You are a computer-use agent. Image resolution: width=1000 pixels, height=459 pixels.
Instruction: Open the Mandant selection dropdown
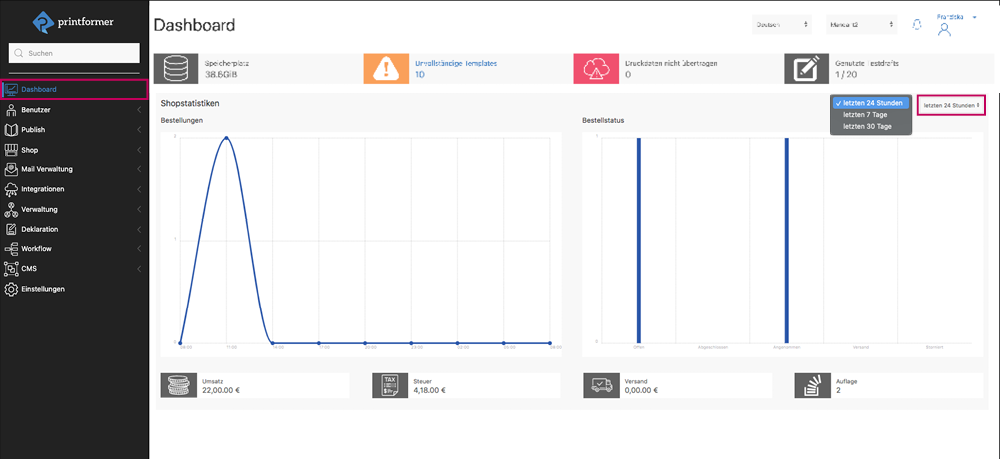[861, 24]
